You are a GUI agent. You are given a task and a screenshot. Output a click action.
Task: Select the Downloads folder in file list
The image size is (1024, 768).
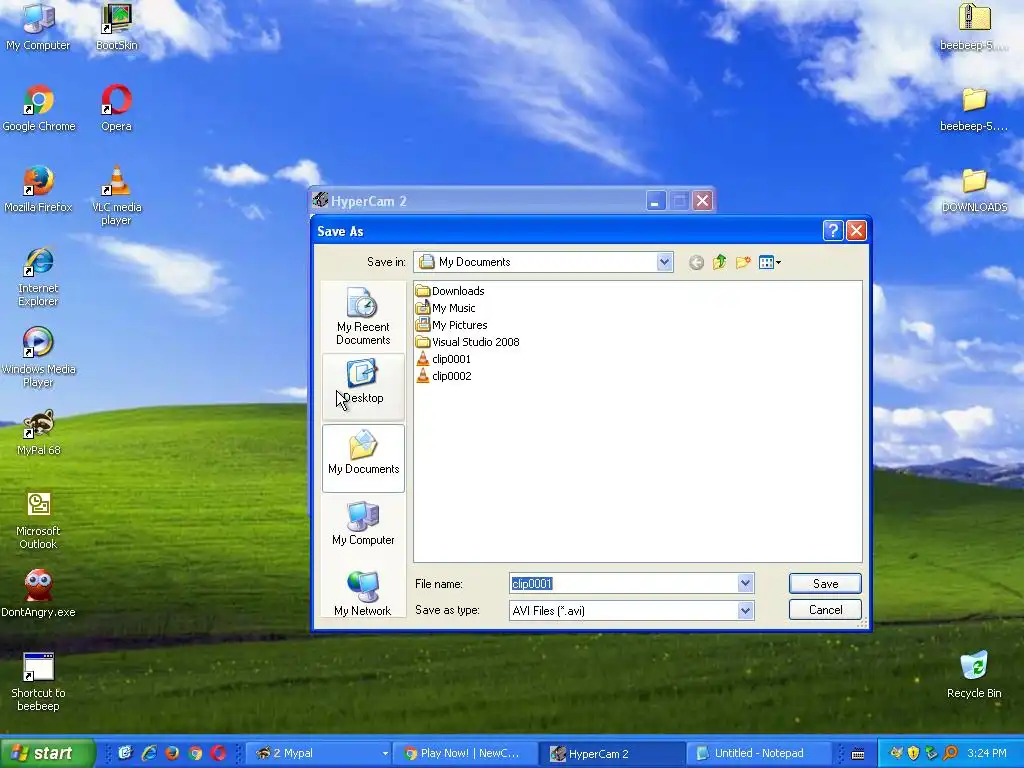450,291
